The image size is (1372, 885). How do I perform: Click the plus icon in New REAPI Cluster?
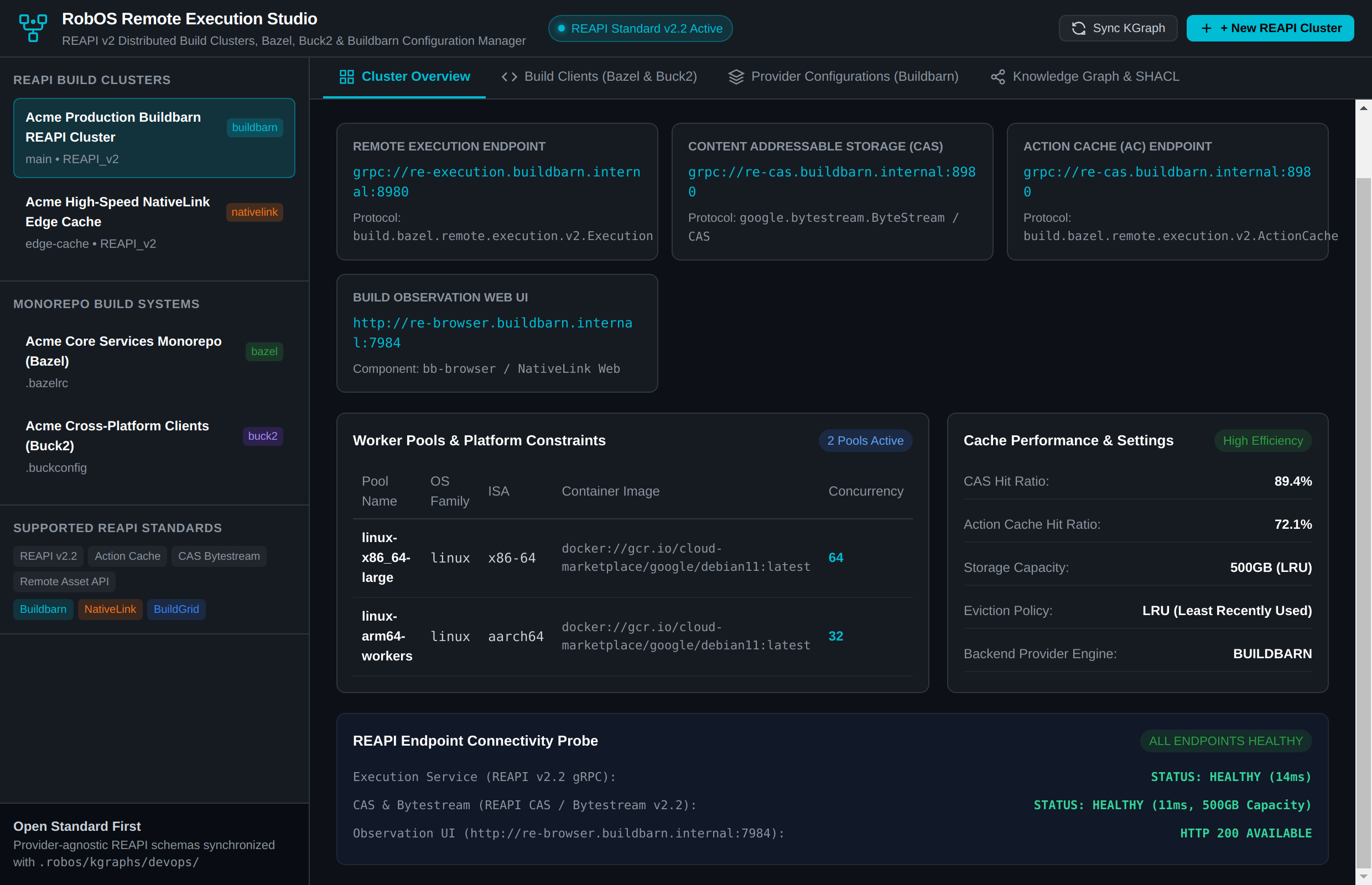[x=1207, y=28]
